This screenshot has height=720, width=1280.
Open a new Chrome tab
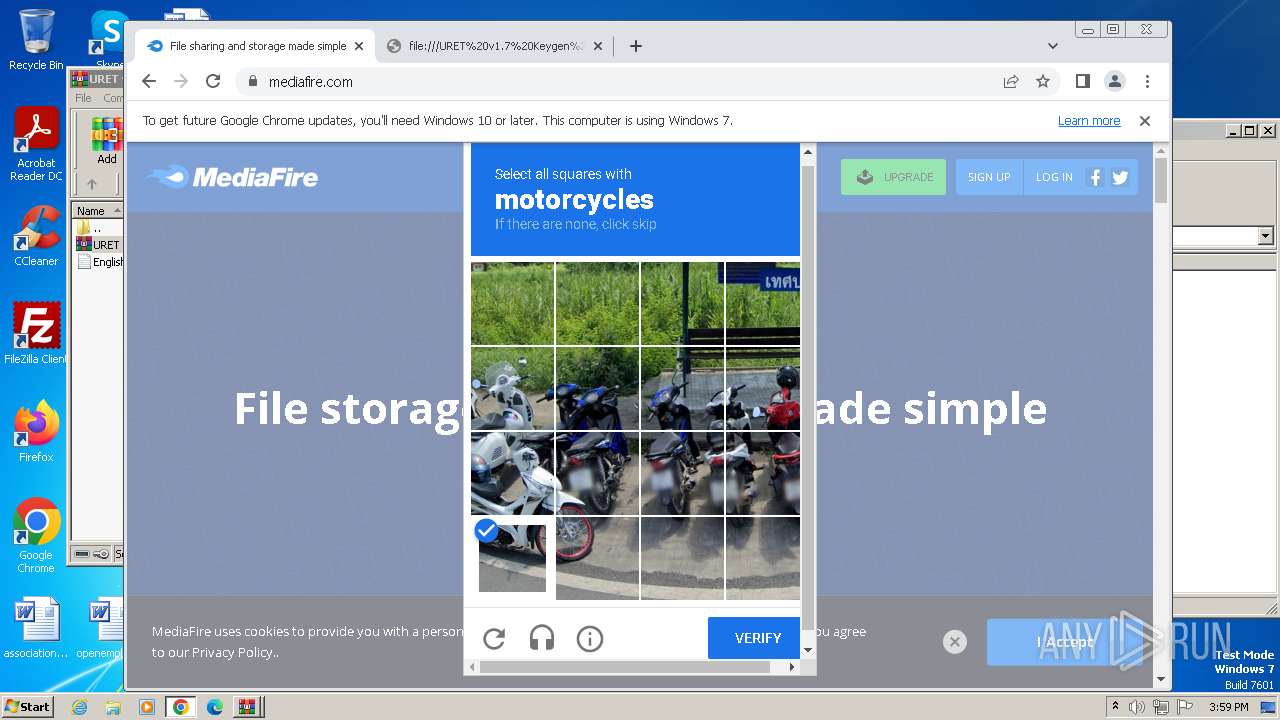[635, 46]
